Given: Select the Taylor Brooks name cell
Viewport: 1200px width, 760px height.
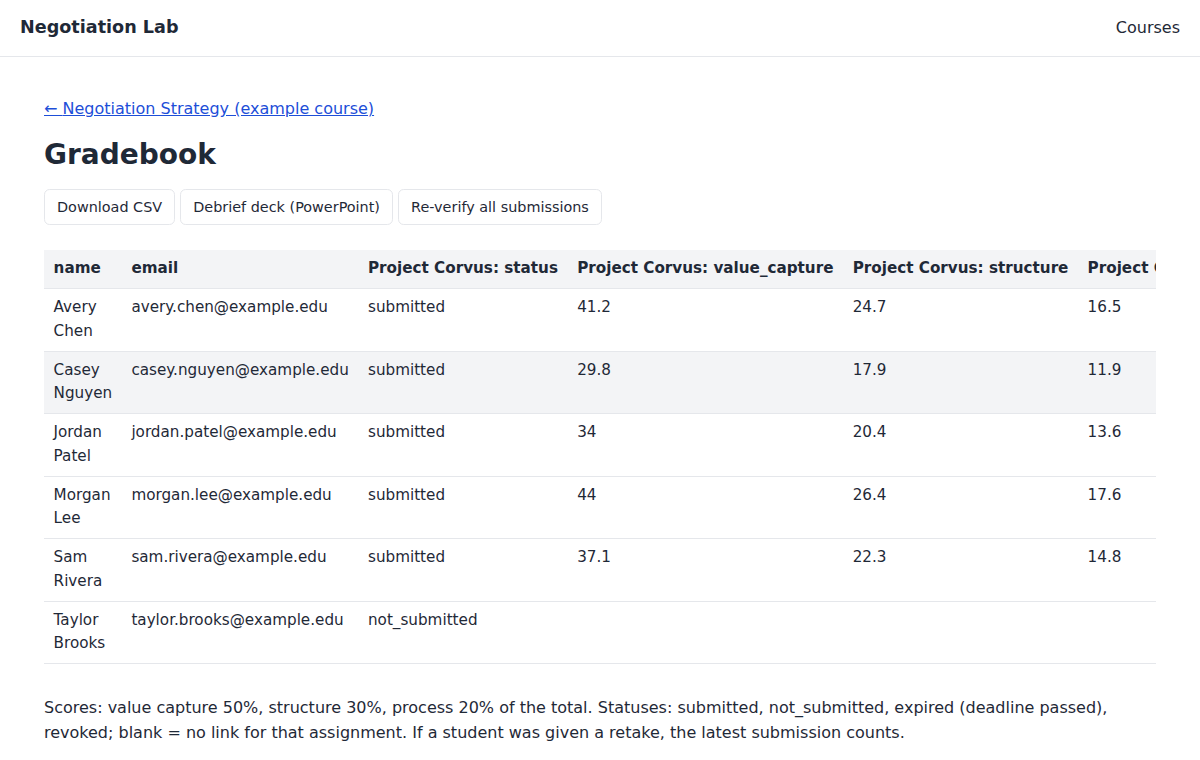Looking at the screenshot, I should (x=83, y=632).
